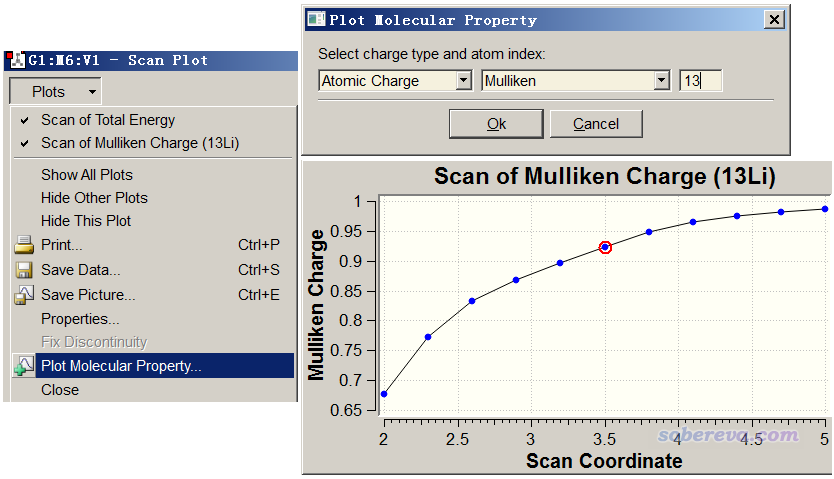Viewport: 834px width, 479px height.
Task: Click the Scan of Mulliken Charge (13Li) title
Action: click(605, 176)
